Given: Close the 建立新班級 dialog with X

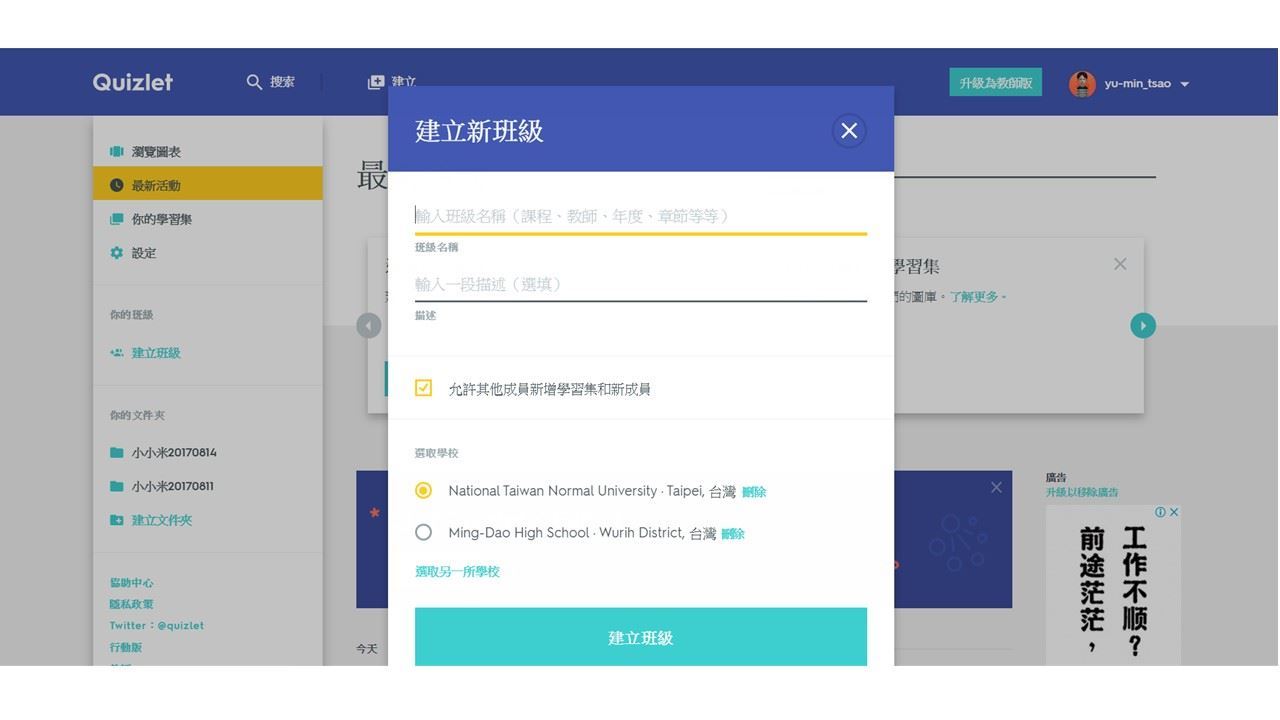Looking at the screenshot, I should [x=849, y=131].
